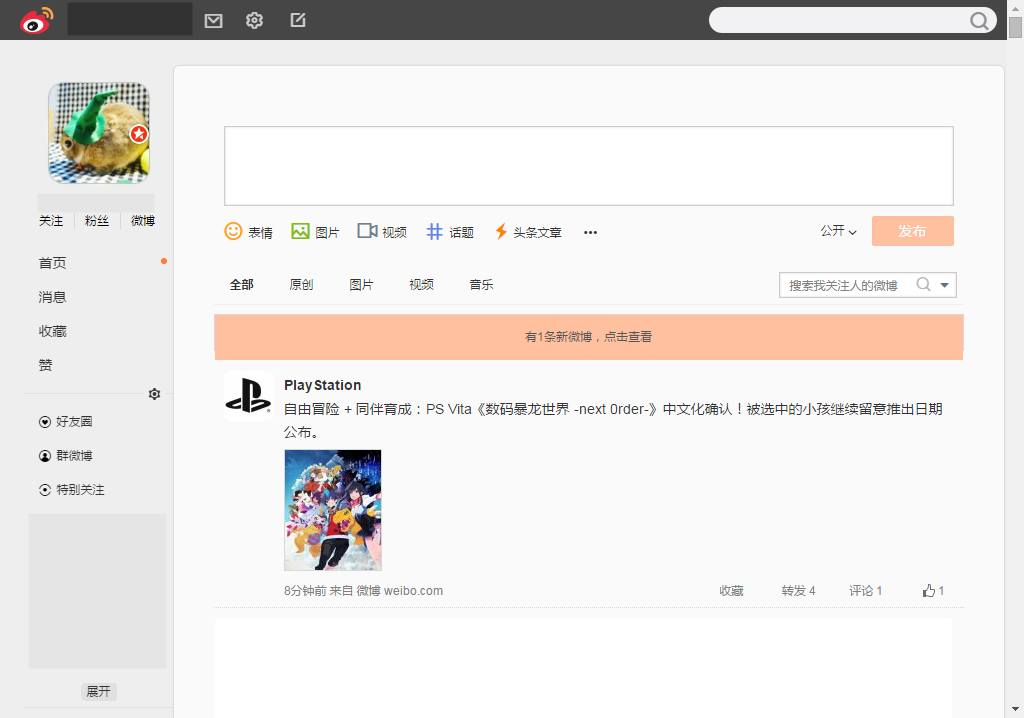Open the Digimon World post thumbnail
1024x718 pixels.
tap(332, 510)
